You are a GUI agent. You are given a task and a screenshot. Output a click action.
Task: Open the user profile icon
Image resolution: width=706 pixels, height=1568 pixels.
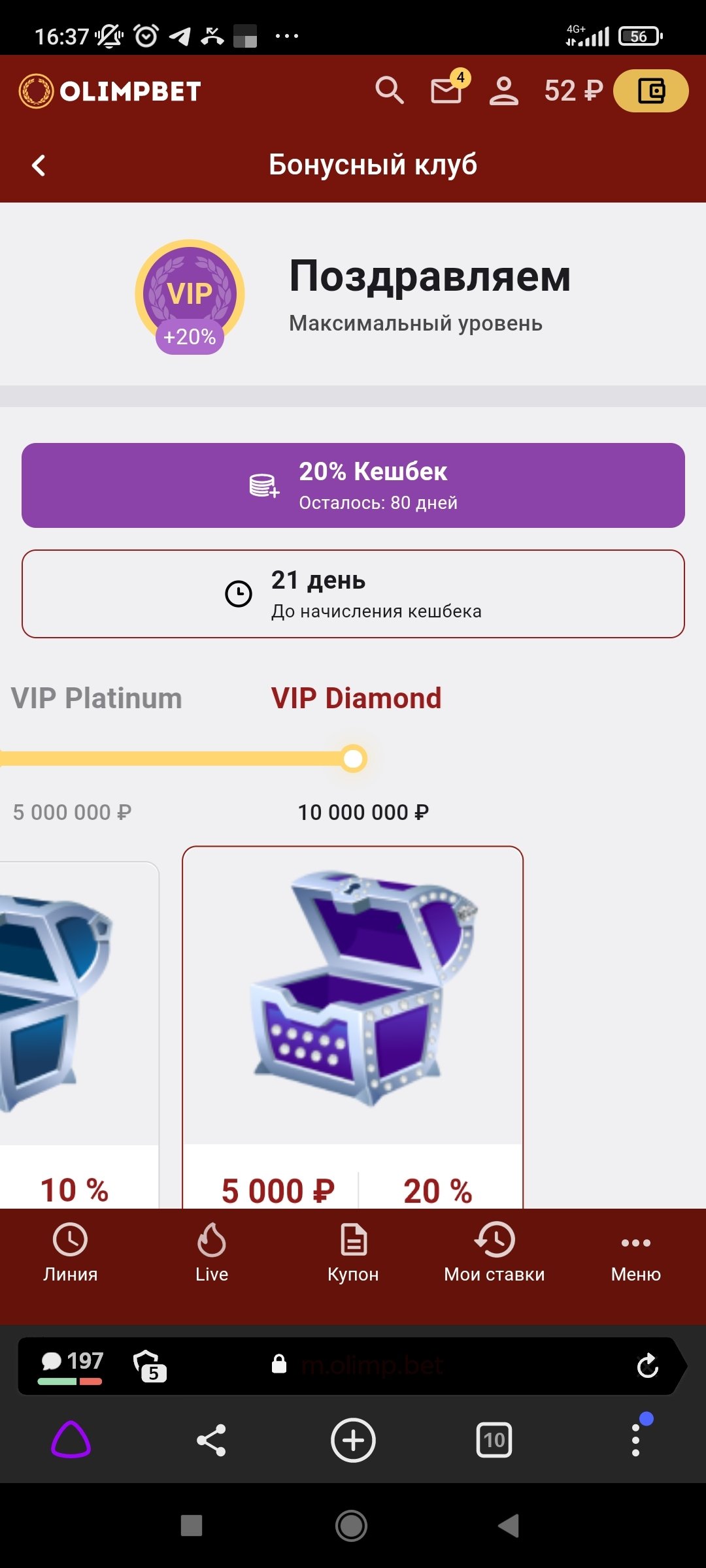click(504, 90)
